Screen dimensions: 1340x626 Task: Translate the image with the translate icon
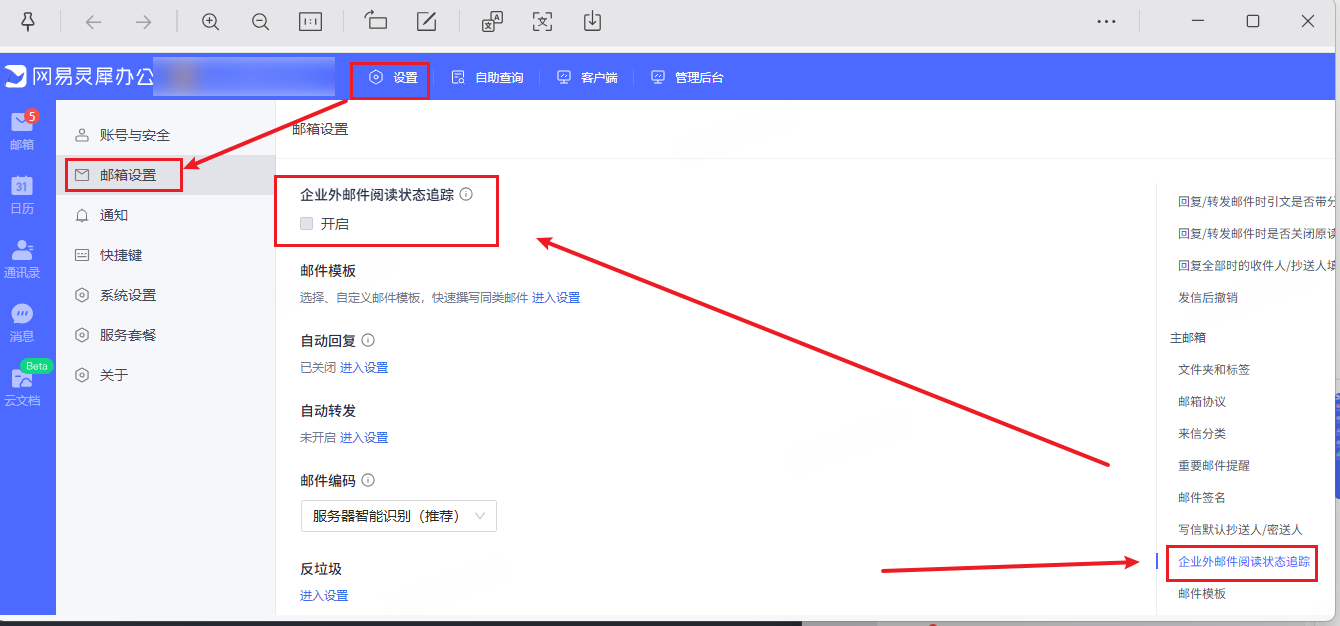[x=491, y=21]
